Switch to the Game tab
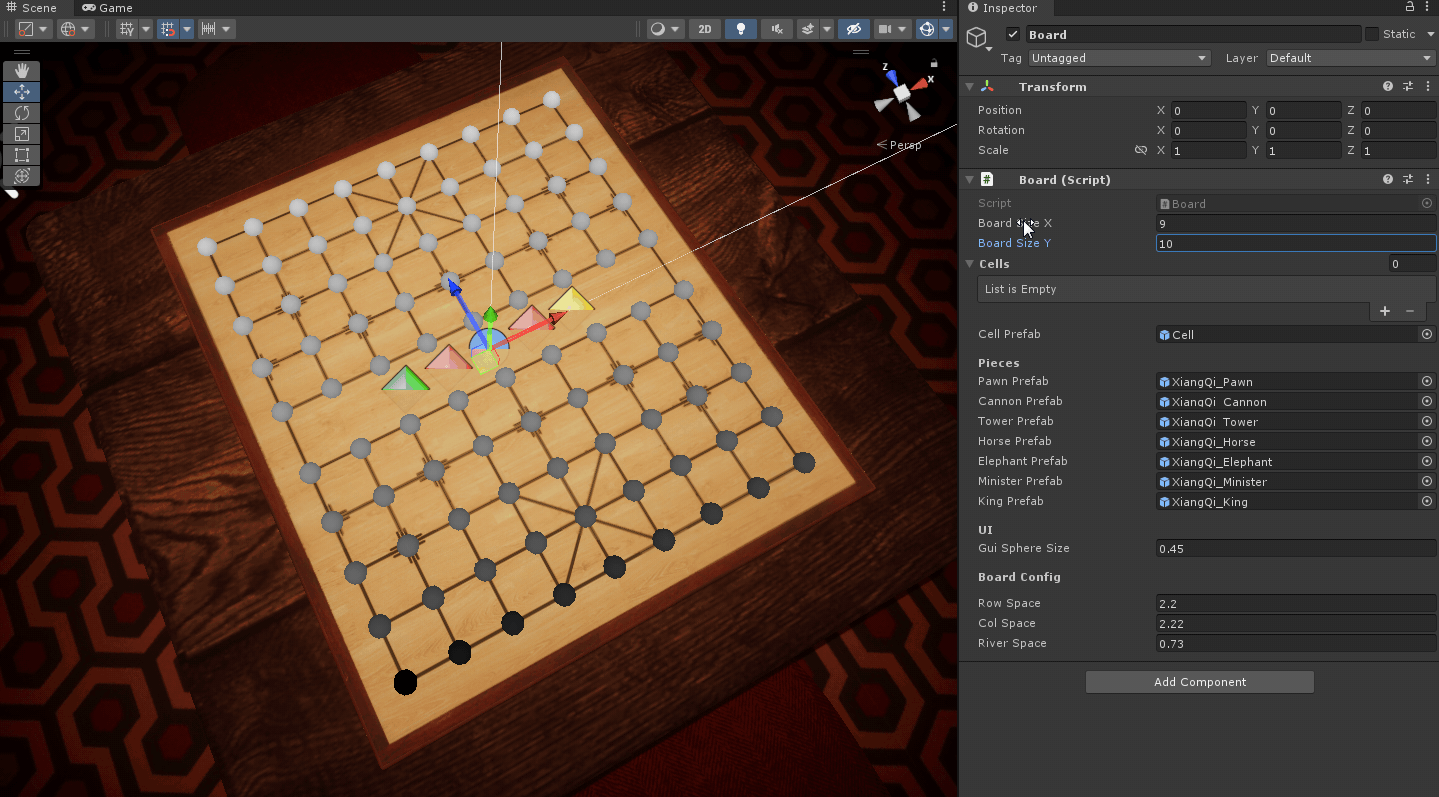The width and height of the screenshot is (1439, 797). (x=106, y=8)
